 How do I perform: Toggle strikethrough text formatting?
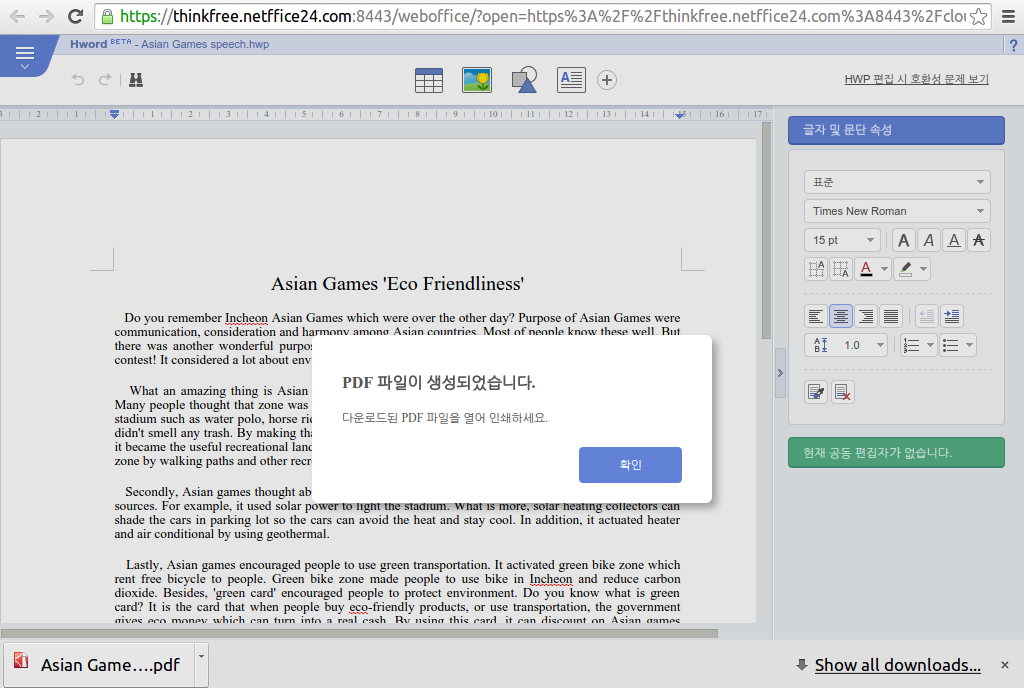click(x=979, y=240)
